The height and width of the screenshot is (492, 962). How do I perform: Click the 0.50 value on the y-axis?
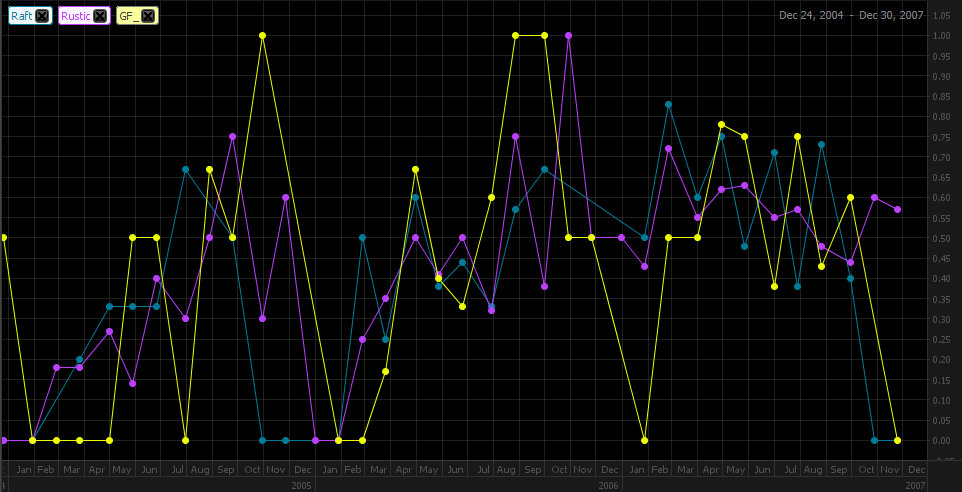point(940,238)
